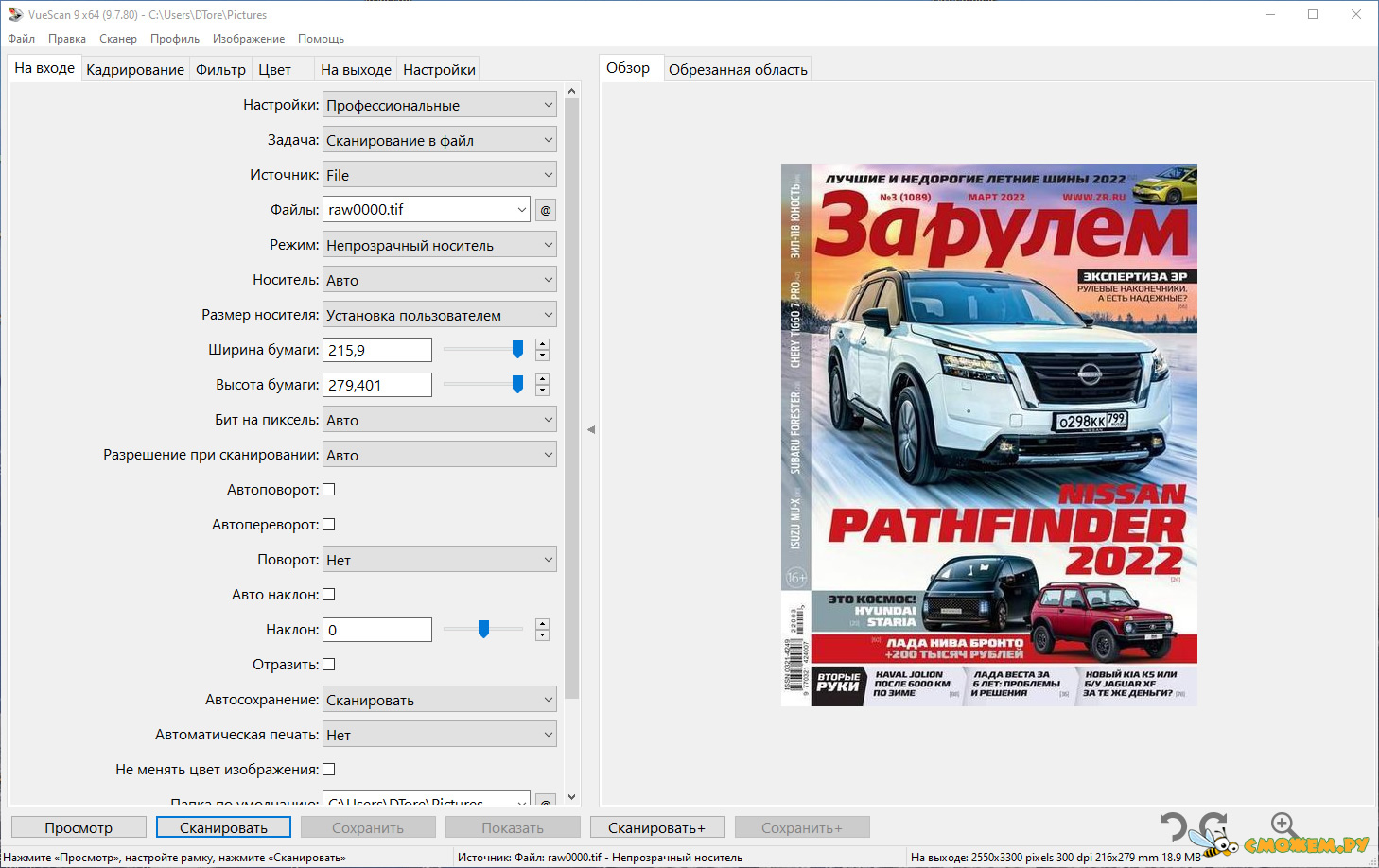Switch to the Фильтр tab

point(220,70)
